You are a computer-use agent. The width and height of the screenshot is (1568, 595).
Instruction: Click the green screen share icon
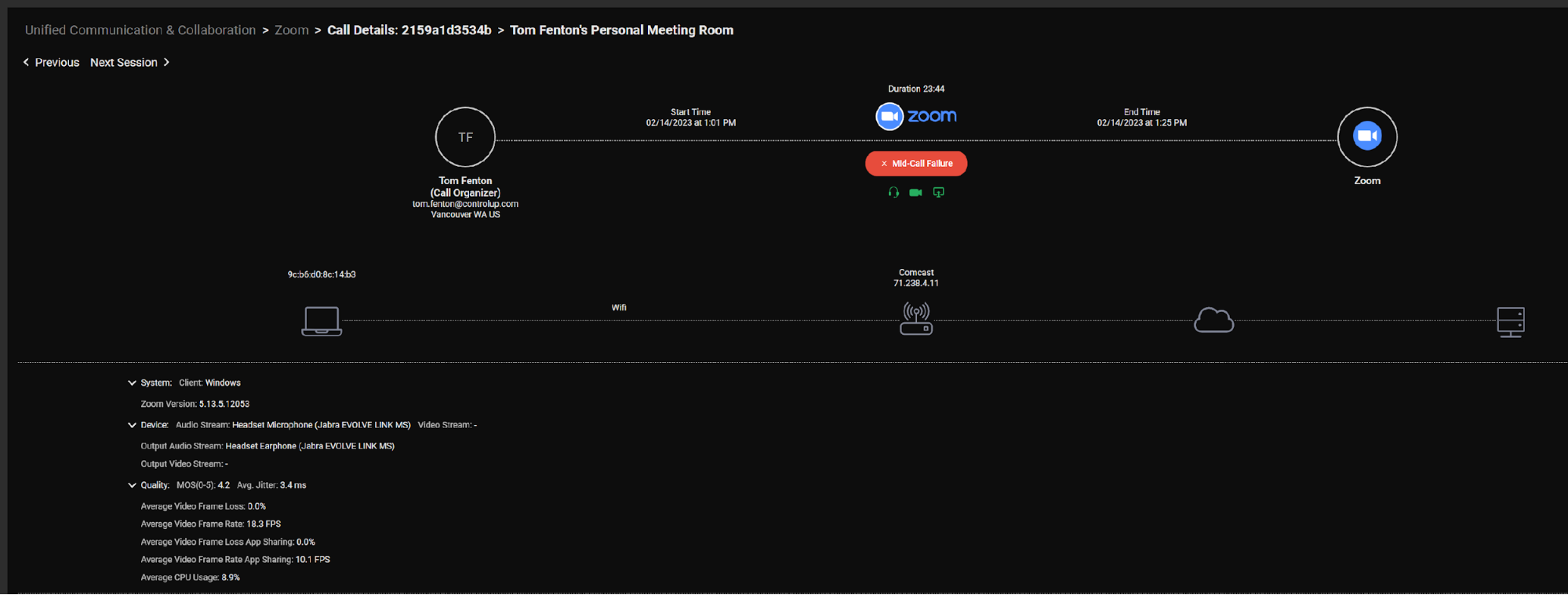(939, 192)
